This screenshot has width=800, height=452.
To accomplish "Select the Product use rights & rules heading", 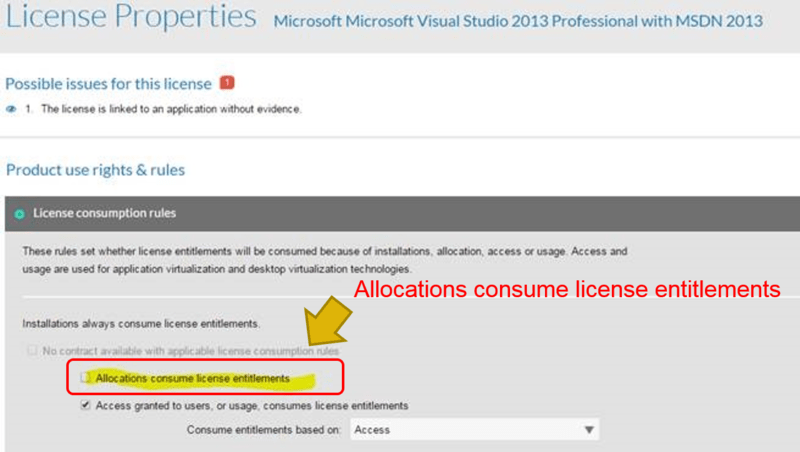I will tap(95, 170).
